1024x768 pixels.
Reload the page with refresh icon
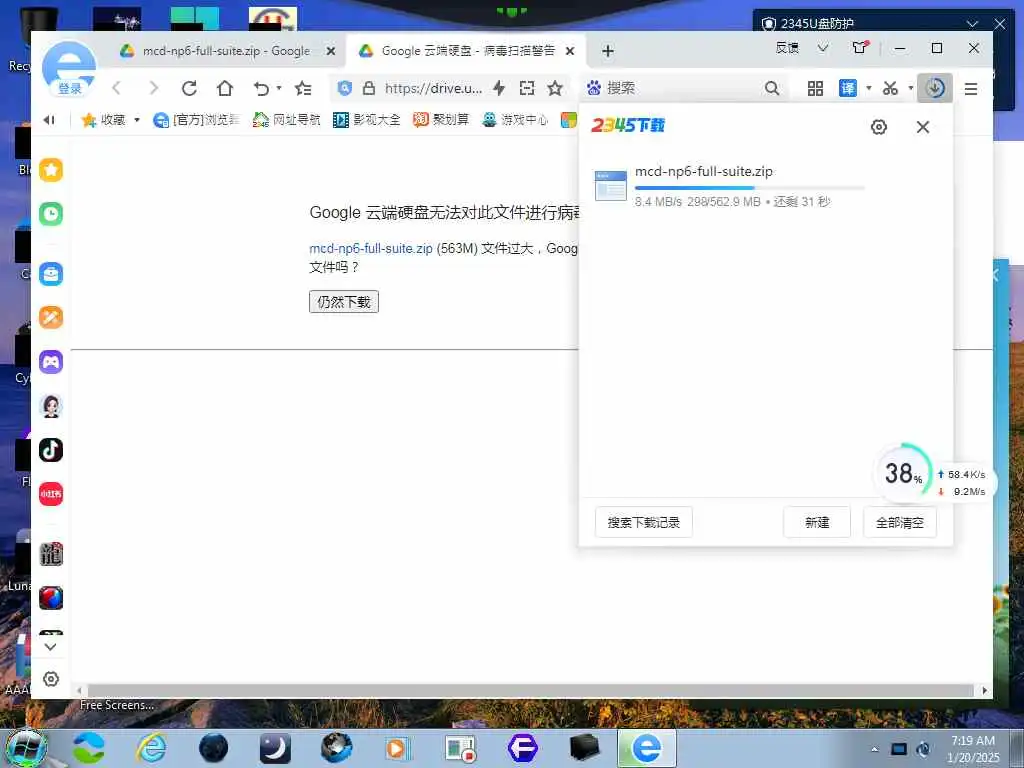[x=189, y=88]
